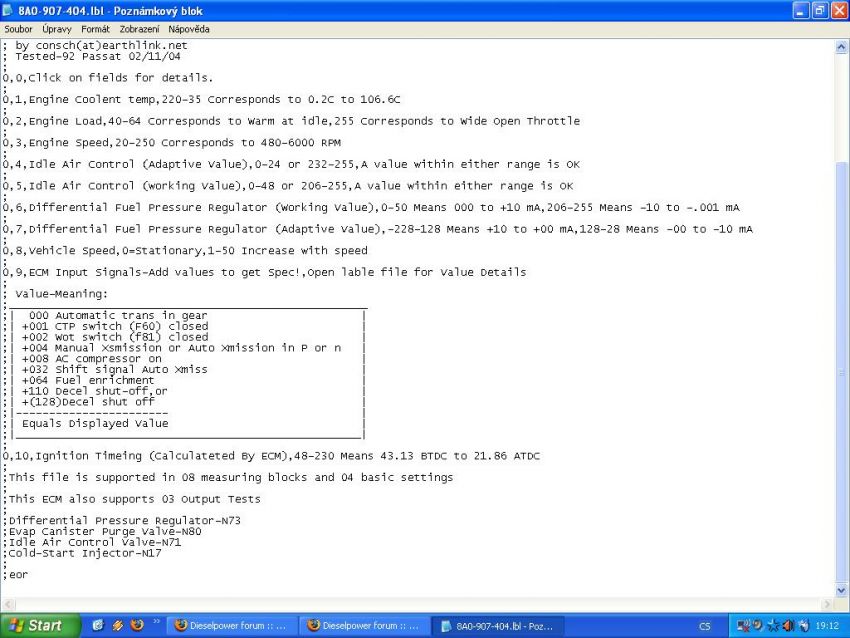Image resolution: width=850 pixels, height=638 pixels.
Task: Click the scrollbar down arrow
Action: click(841, 591)
